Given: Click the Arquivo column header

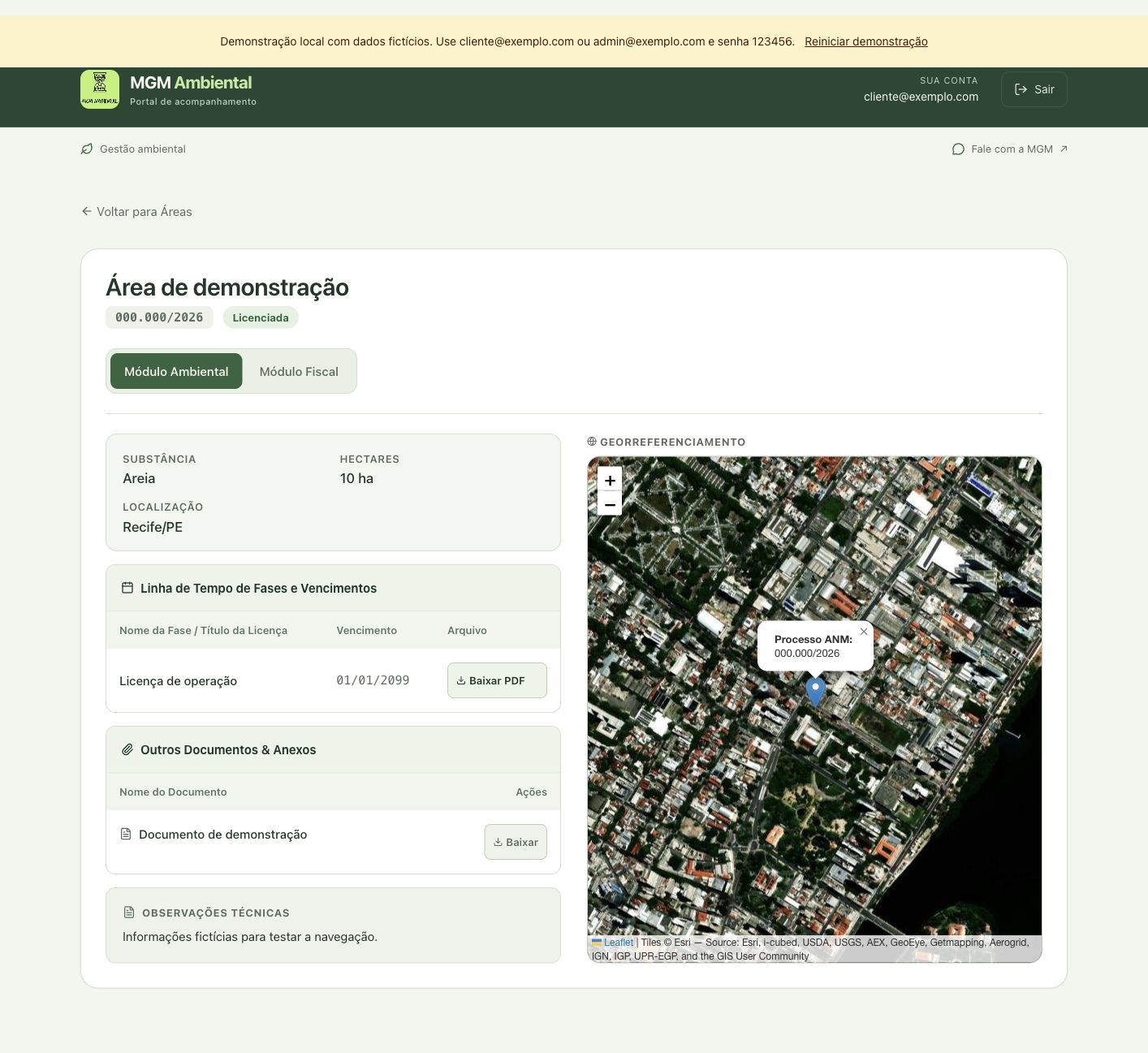Looking at the screenshot, I should click(467, 630).
